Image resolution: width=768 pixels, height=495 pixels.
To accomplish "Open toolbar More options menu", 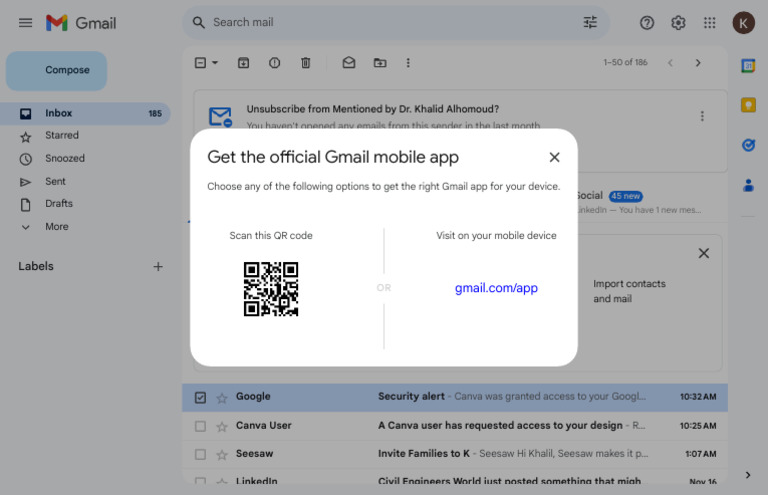I will 408,63.
